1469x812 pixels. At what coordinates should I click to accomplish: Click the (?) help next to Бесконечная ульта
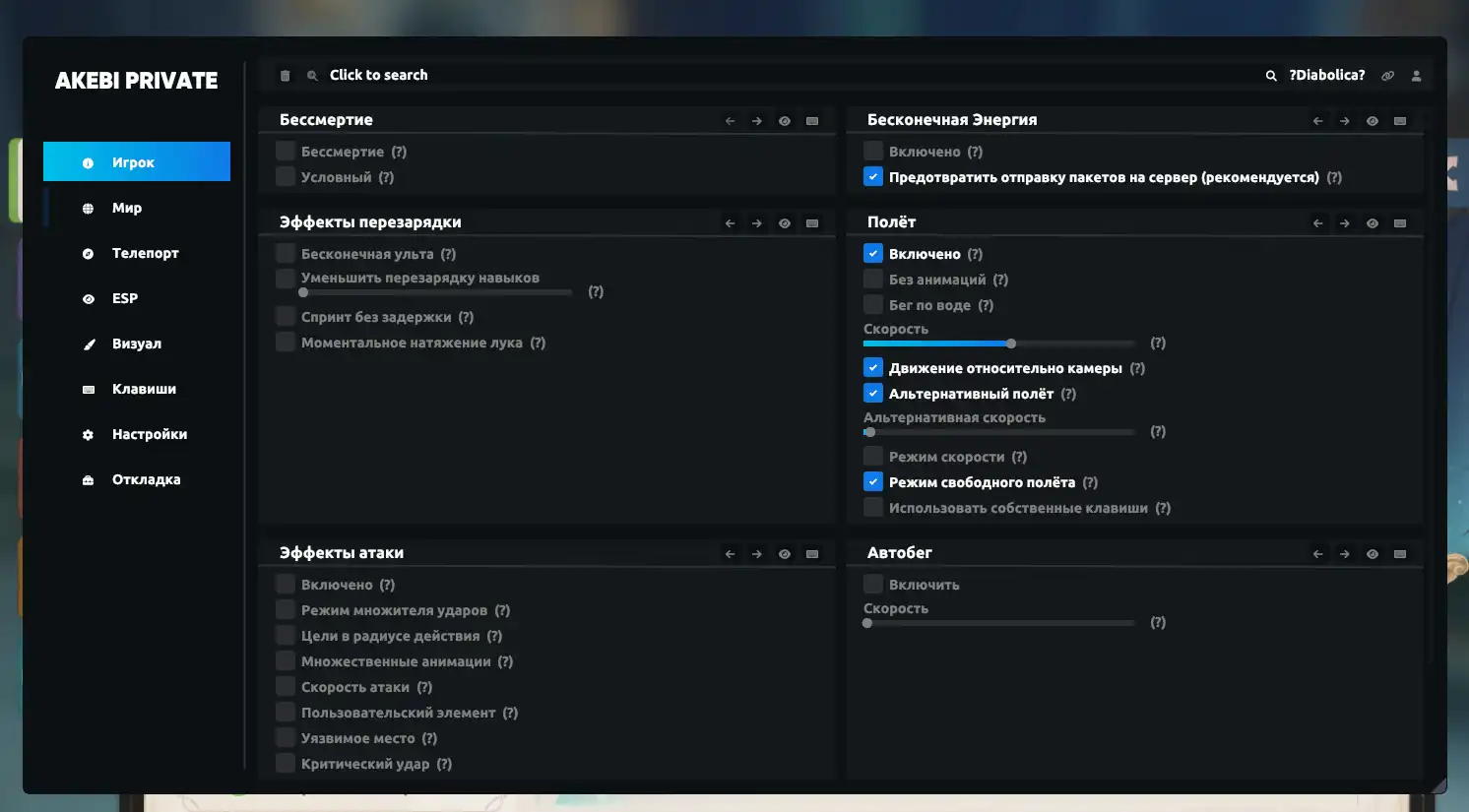[x=448, y=254]
